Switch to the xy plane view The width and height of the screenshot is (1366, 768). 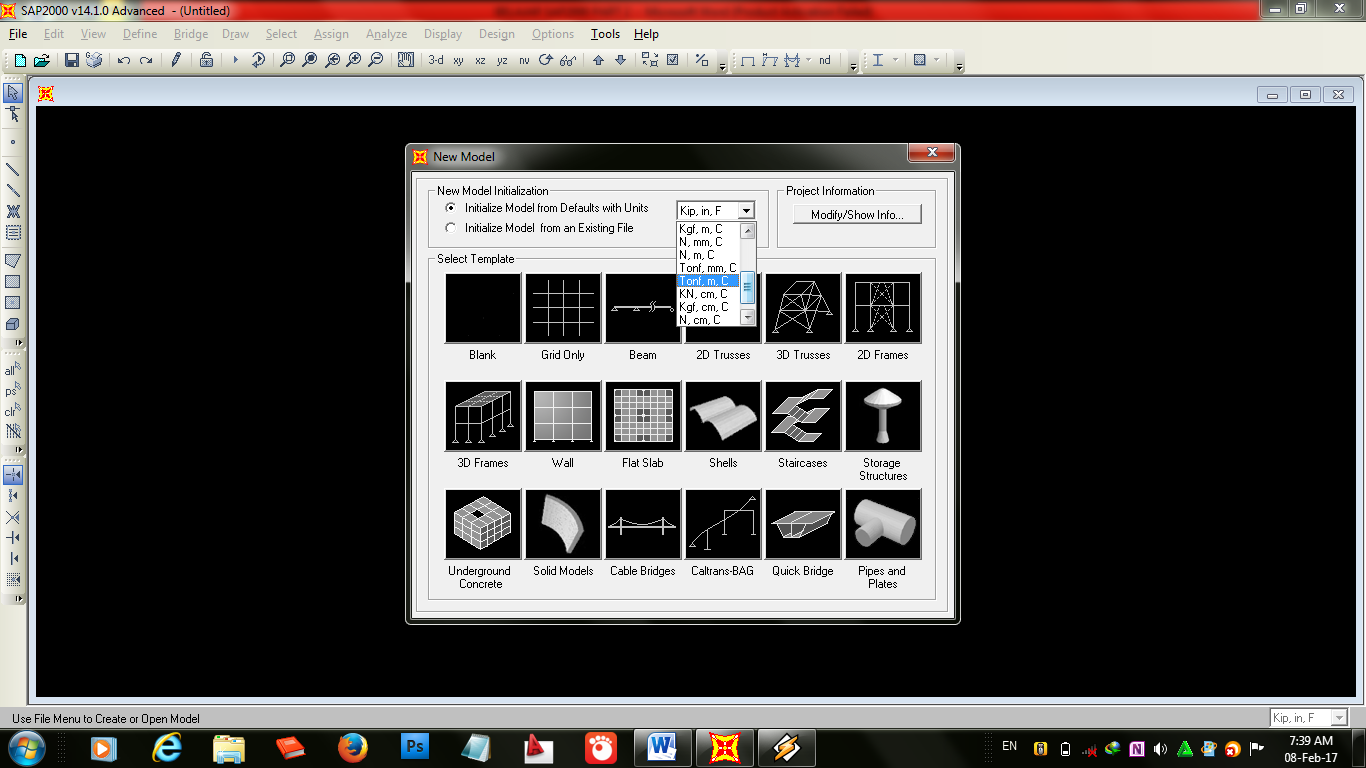coord(458,60)
